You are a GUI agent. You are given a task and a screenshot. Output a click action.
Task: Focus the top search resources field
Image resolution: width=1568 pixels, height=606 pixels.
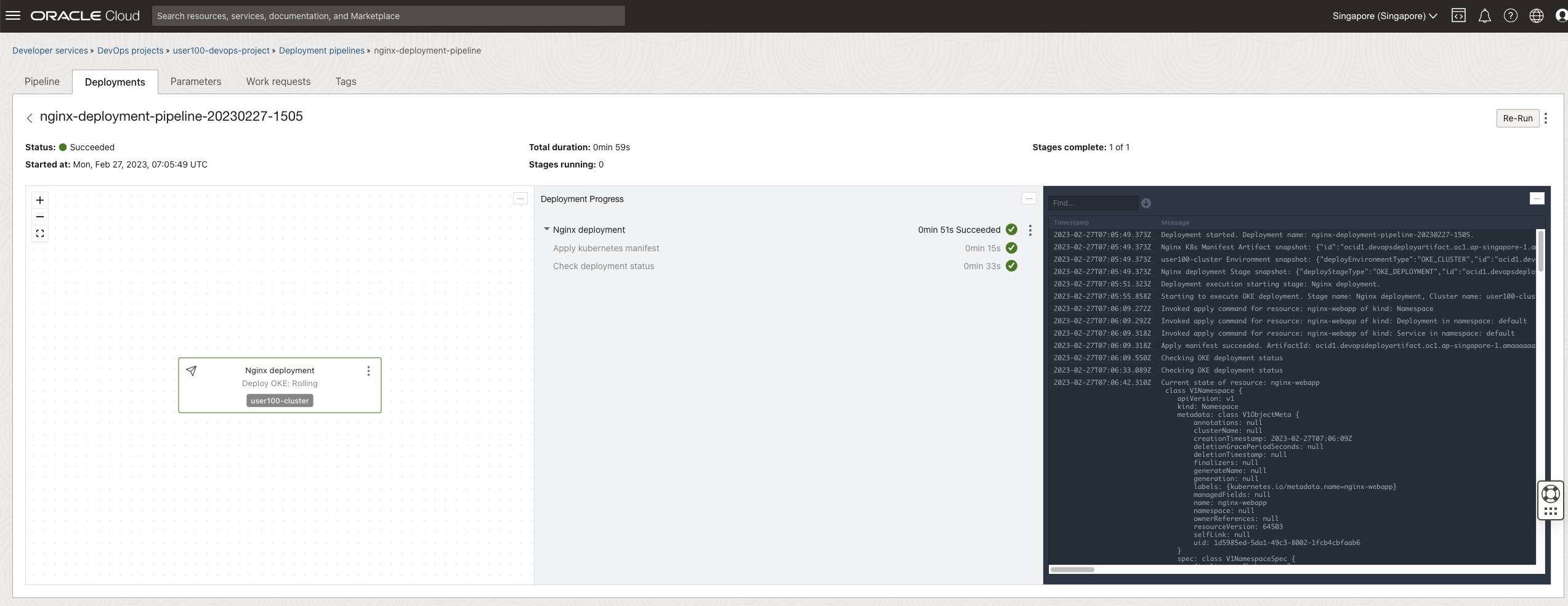click(x=389, y=16)
